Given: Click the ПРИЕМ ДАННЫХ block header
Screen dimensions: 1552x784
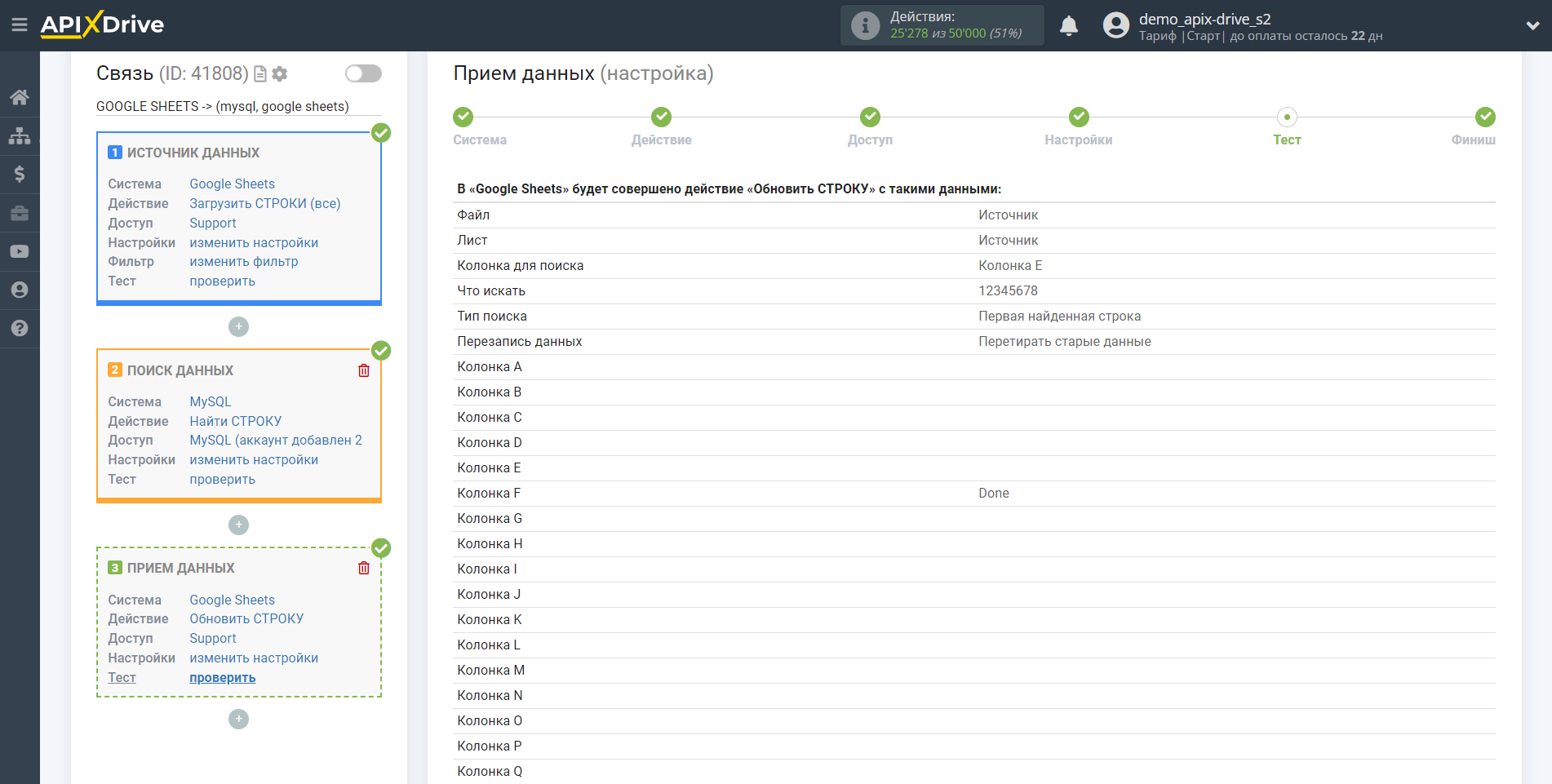Looking at the screenshot, I should [181, 568].
